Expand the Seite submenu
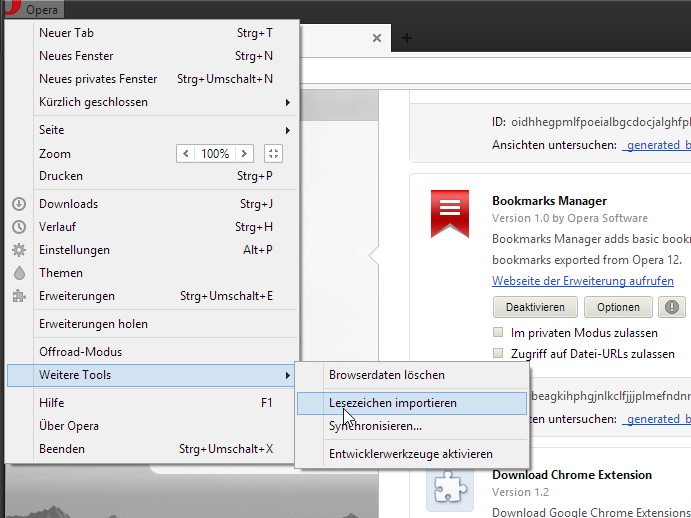The width and height of the screenshot is (691, 518). 152,130
